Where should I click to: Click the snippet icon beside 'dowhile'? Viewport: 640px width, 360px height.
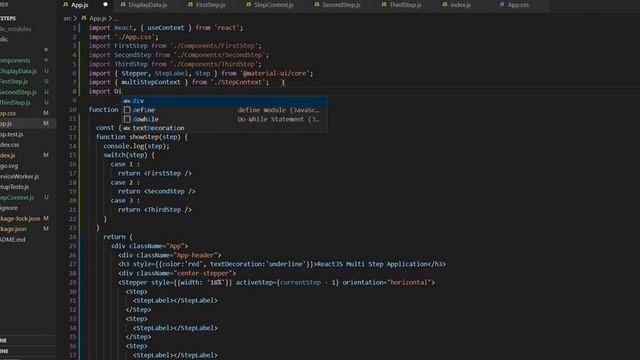pos(127,119)
